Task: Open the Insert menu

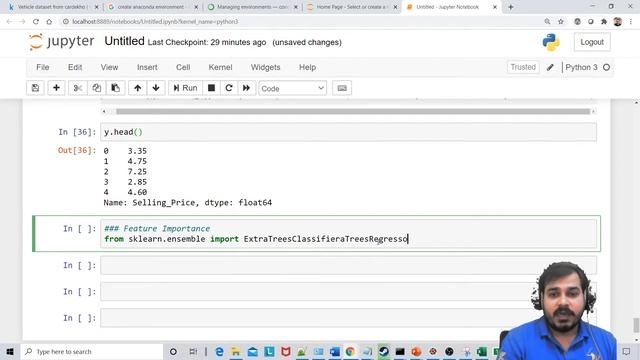Action: click(x=147, y=67)
